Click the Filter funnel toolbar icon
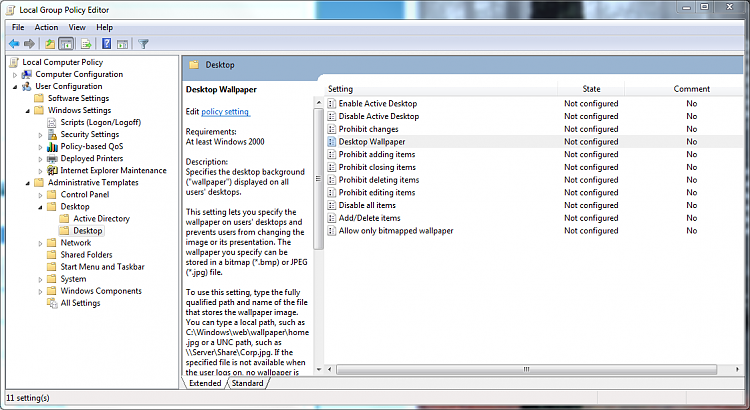The image size is (750, 410). coord(143,44)
